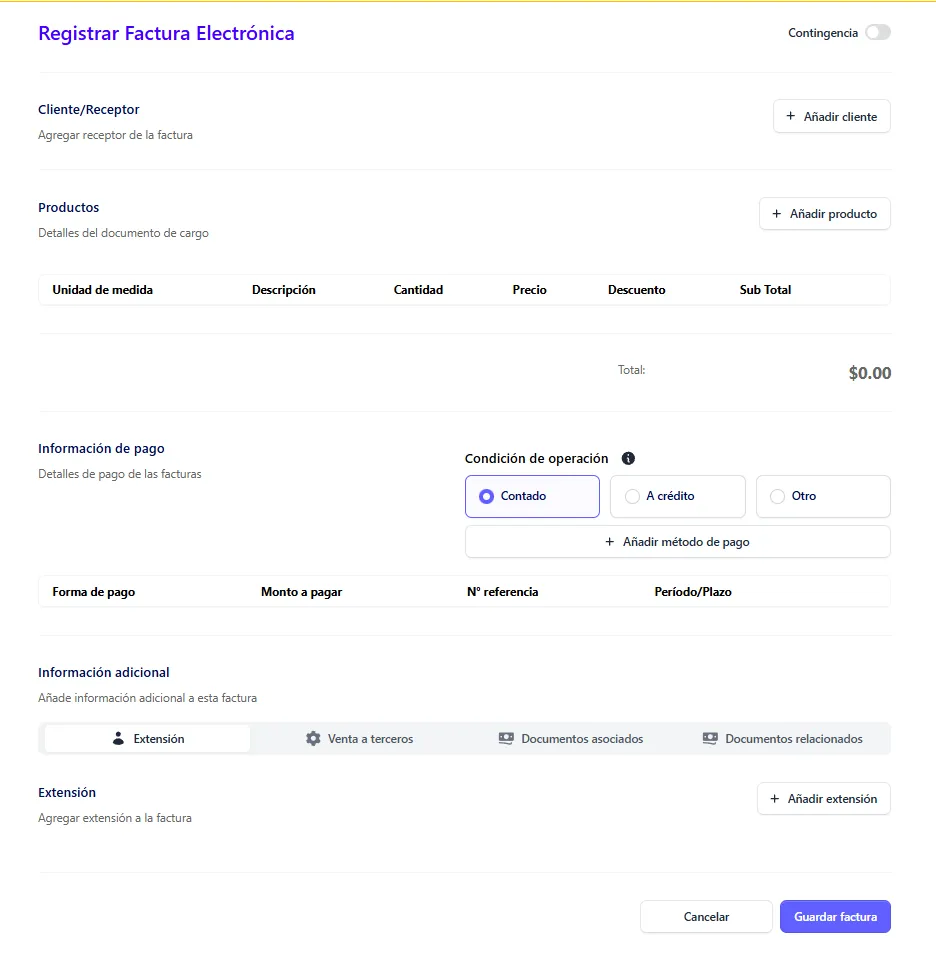936x955 pixels.
Task: Click the icon on Documentos relacionados tab
Action: [x=710, y=738]
